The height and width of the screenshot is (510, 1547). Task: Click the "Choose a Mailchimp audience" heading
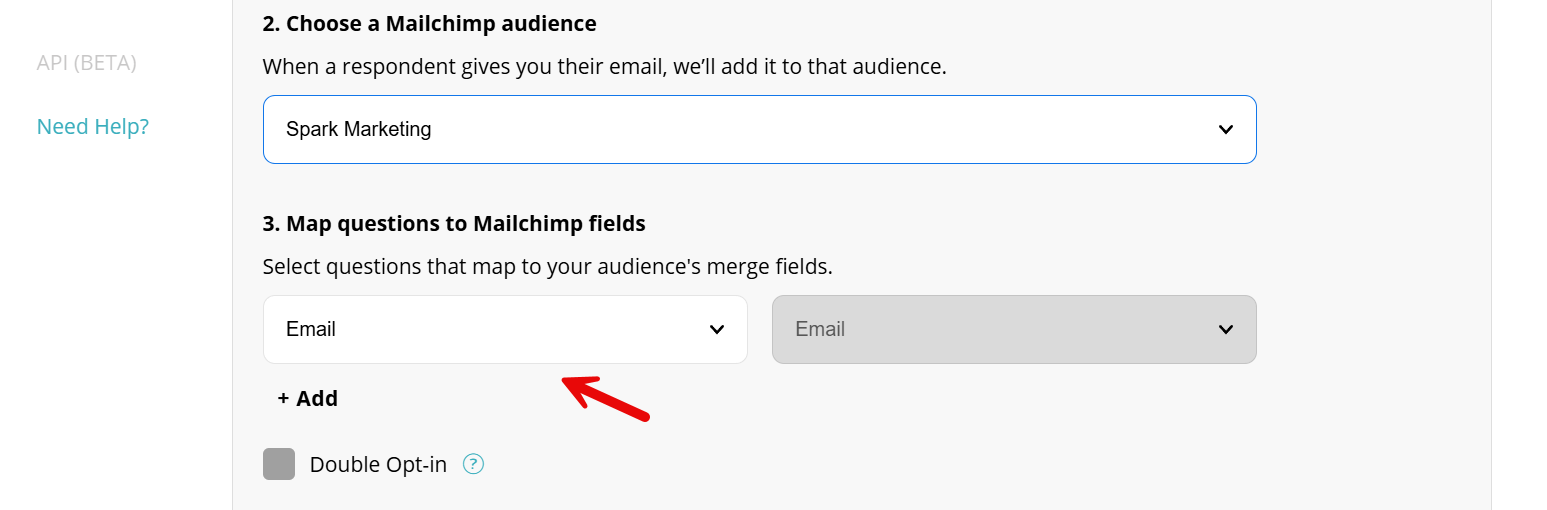(x=429, y=23)
